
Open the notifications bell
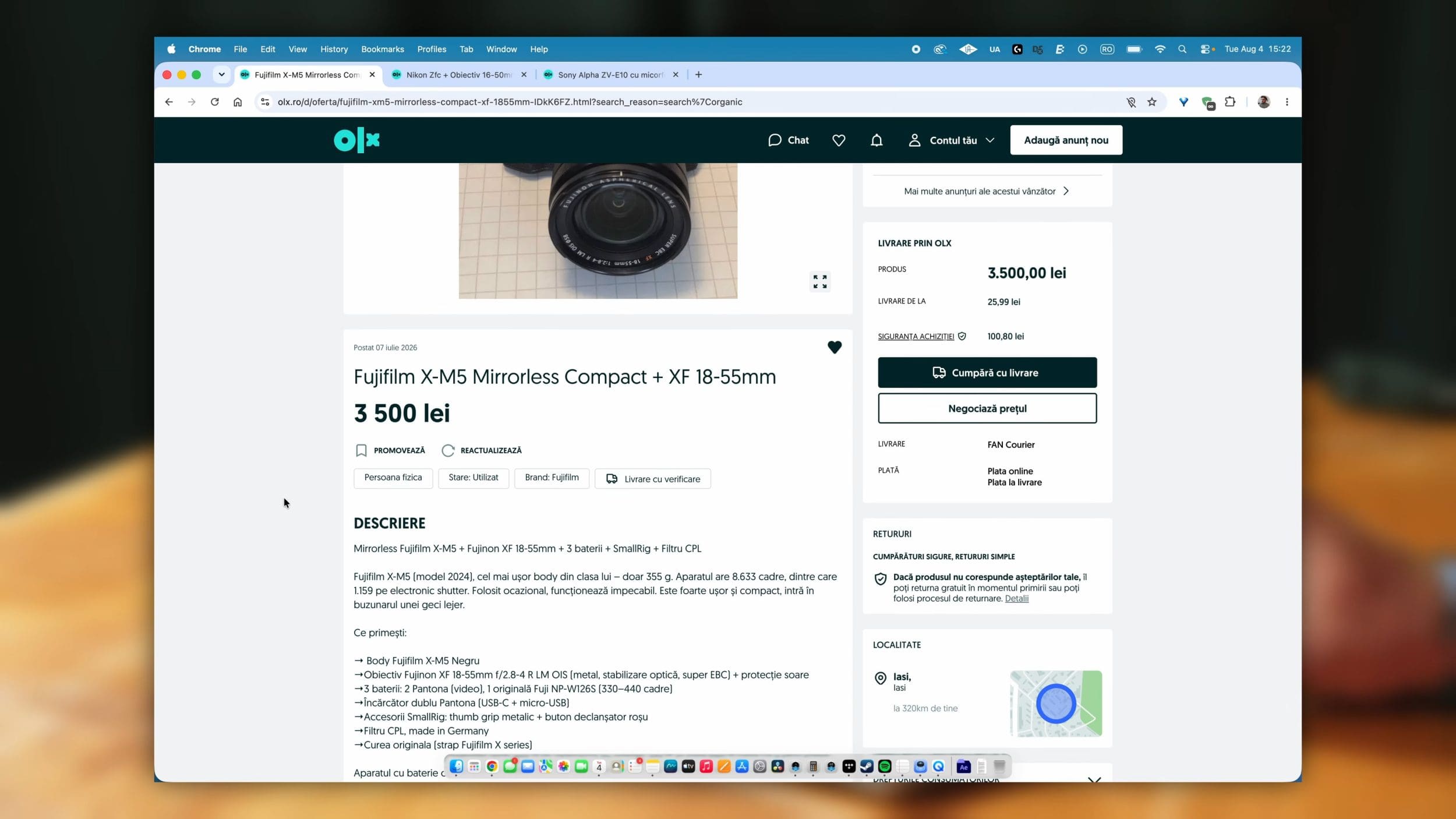tap(877, 140)
